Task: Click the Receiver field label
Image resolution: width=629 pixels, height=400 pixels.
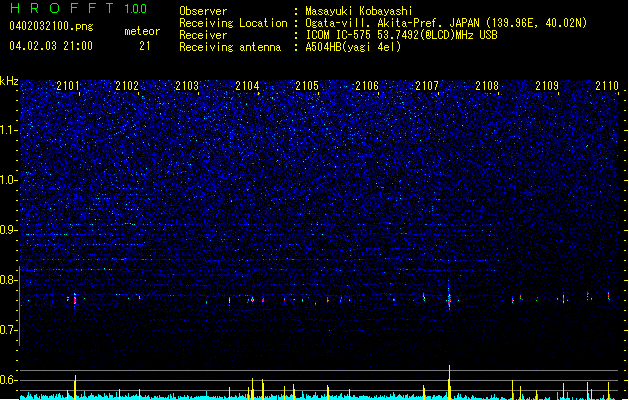Action: pyautogui.click(x=203, y=35)
